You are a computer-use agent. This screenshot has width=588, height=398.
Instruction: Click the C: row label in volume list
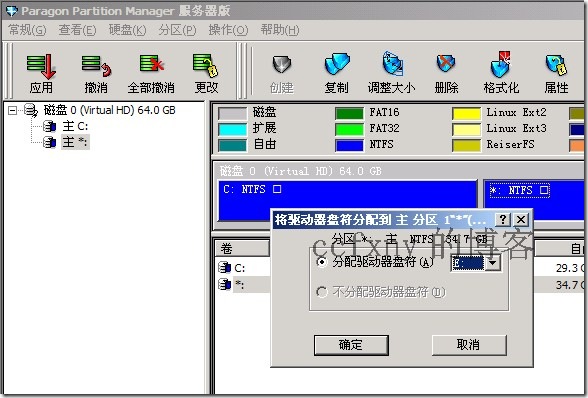click(240, 268)
